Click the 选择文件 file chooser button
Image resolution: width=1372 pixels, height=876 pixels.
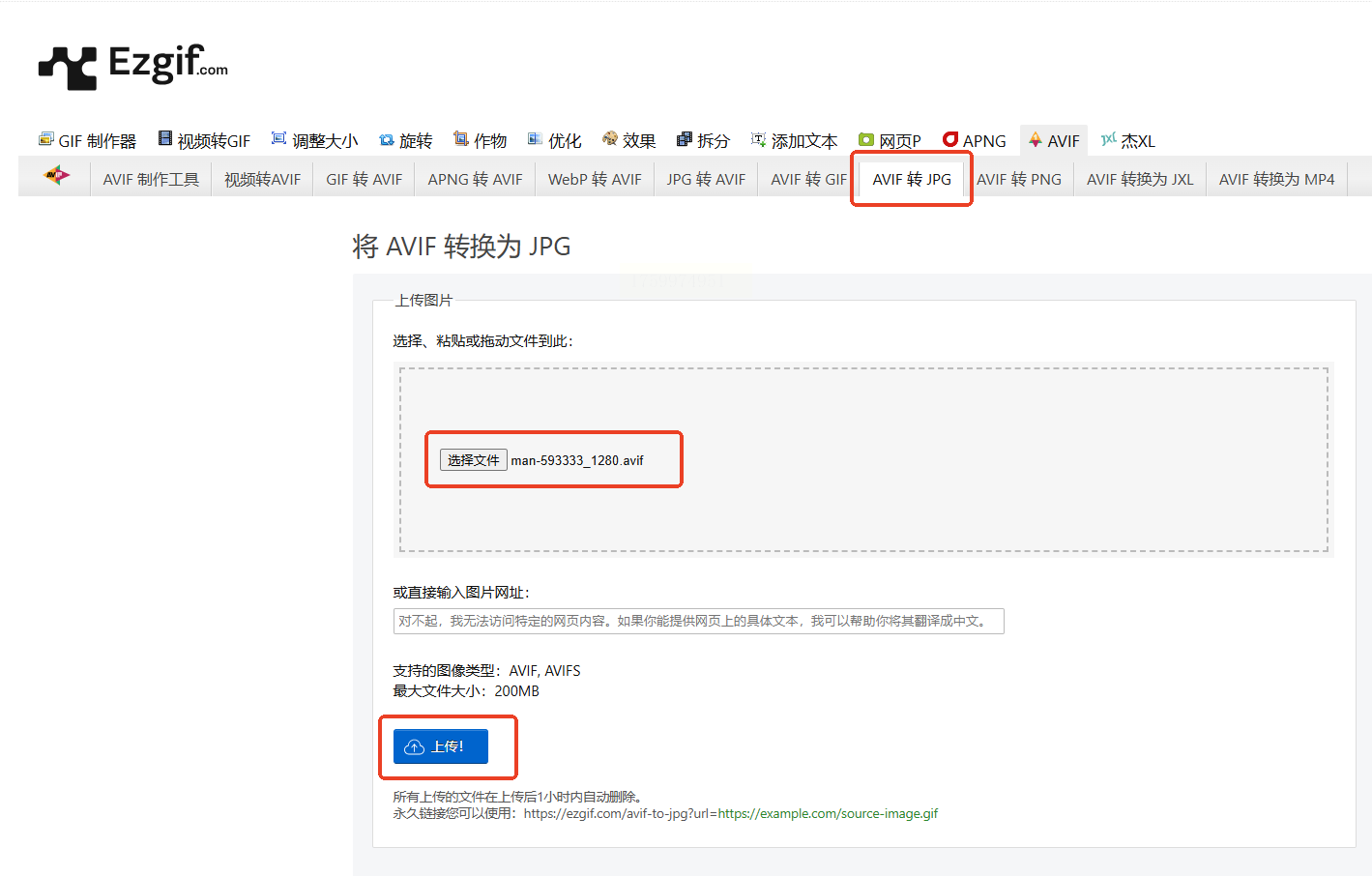(474, 460)
